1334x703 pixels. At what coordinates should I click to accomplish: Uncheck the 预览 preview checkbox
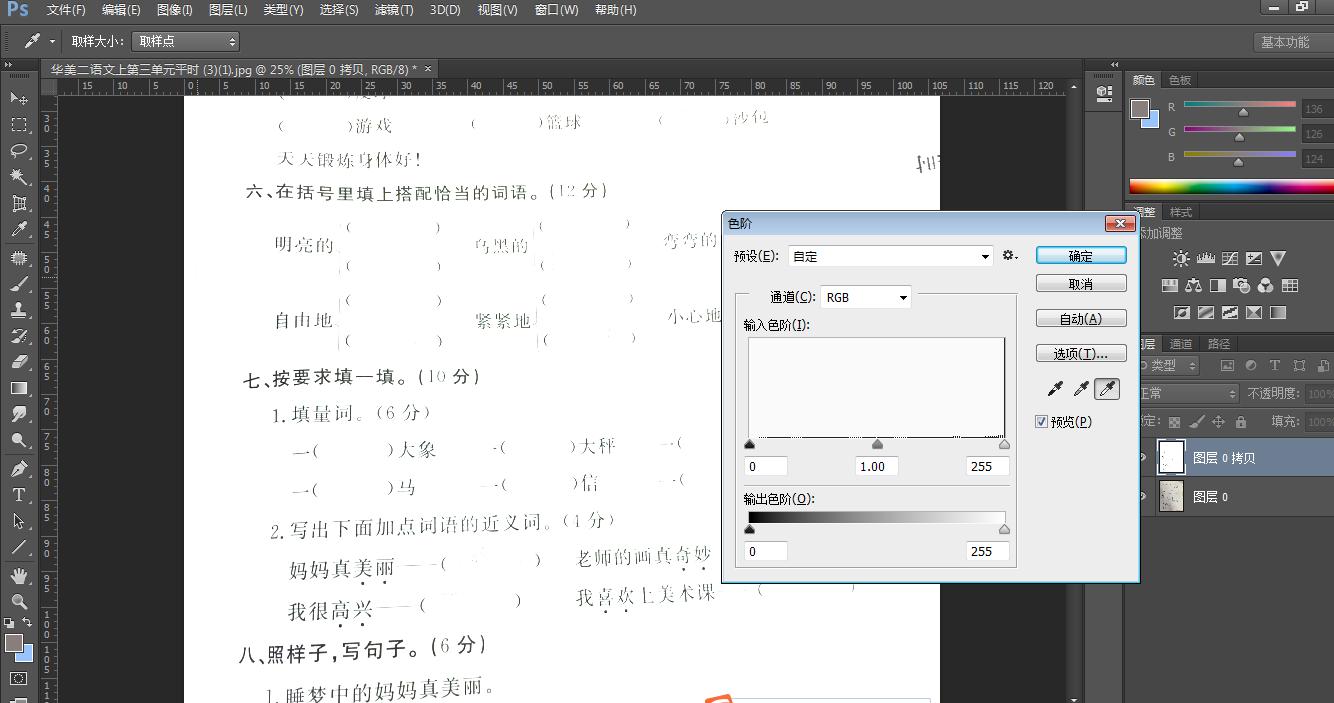tap(1042, 421)
